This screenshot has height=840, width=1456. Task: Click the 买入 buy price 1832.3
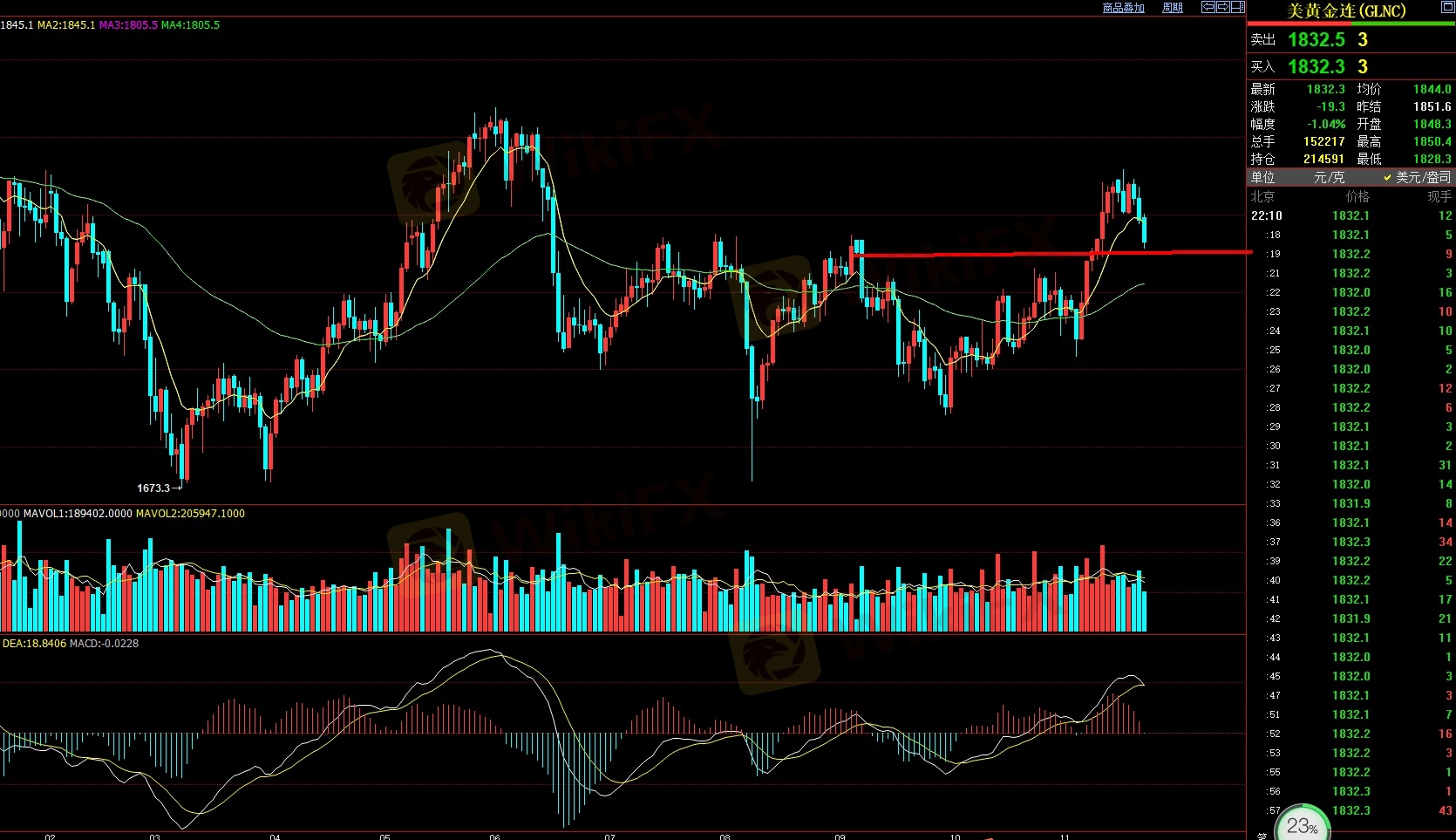click(x=1316, y=66)
